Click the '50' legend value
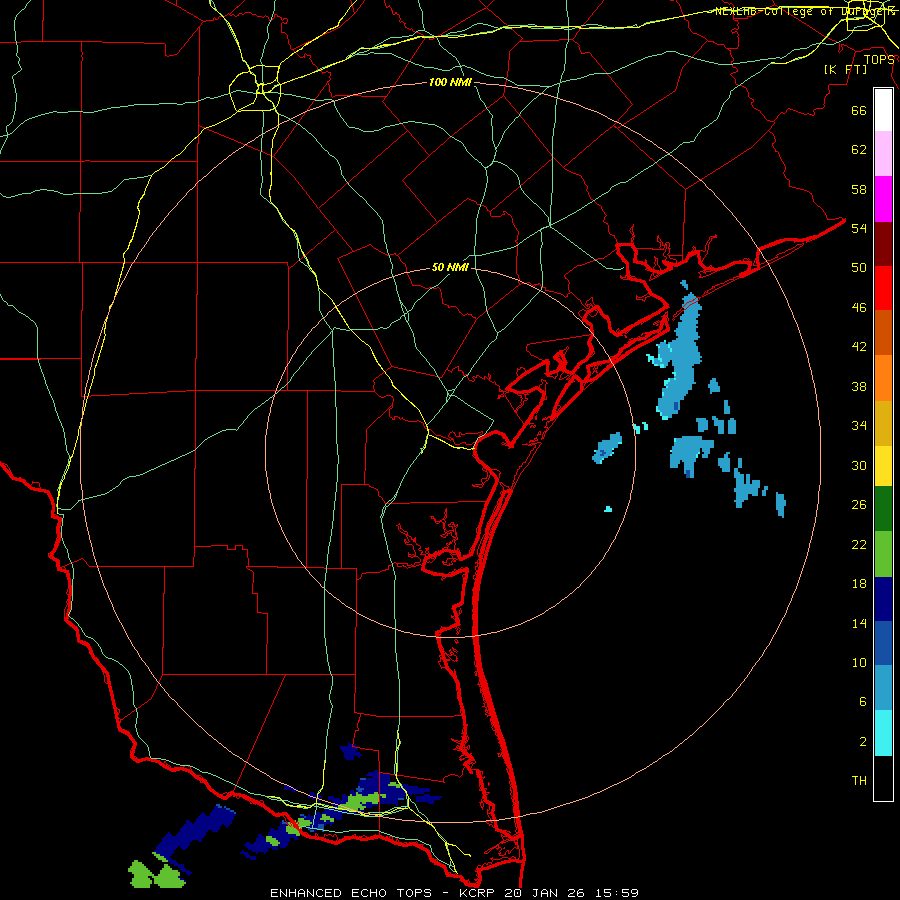The image size is (900, 900). 859,267
